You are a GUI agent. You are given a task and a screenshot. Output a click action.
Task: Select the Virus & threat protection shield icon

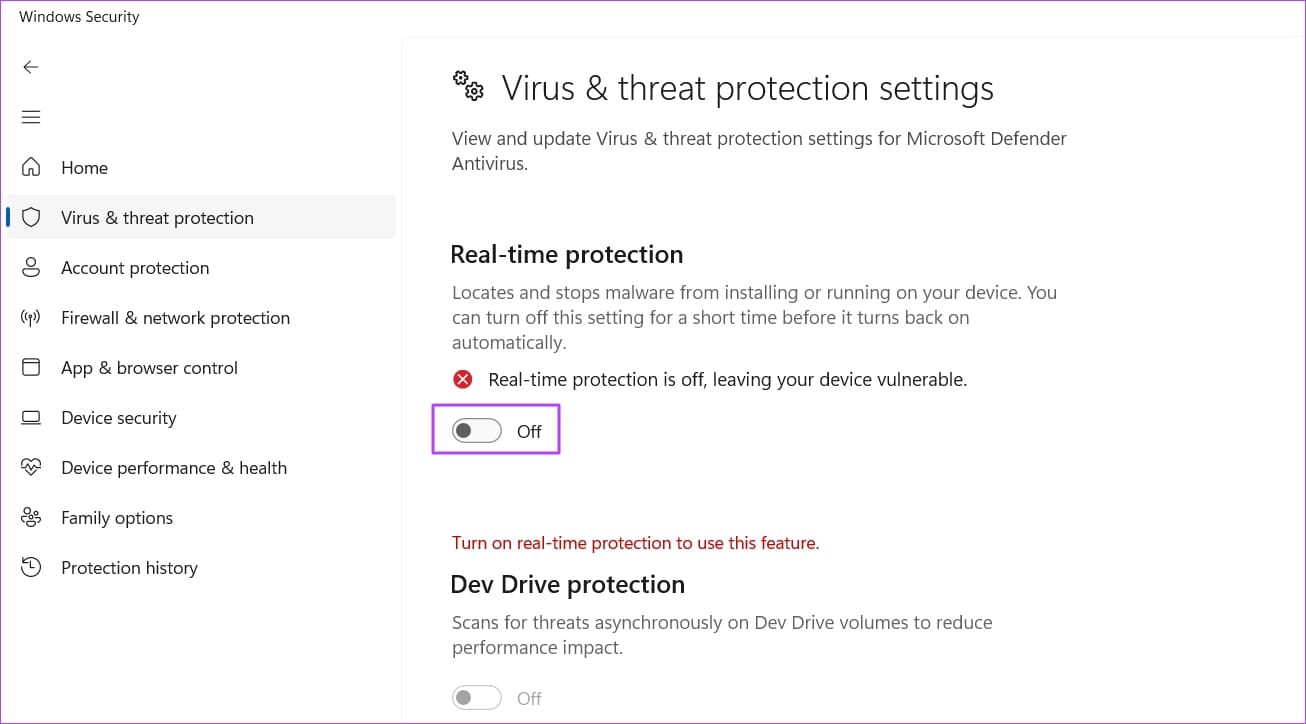tap(31, 217)
